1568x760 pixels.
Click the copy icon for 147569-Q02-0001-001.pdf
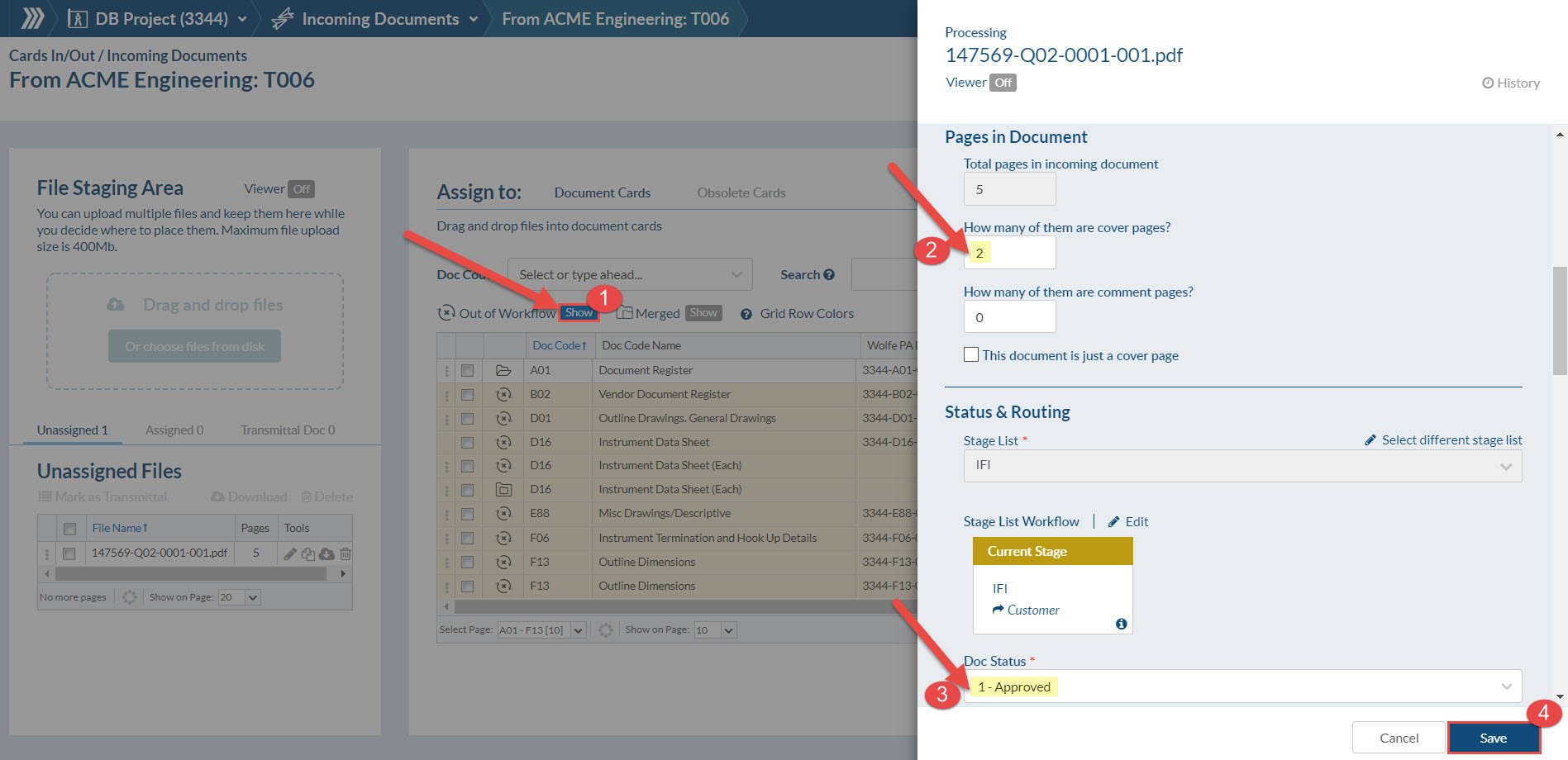[x=308, y=553]
